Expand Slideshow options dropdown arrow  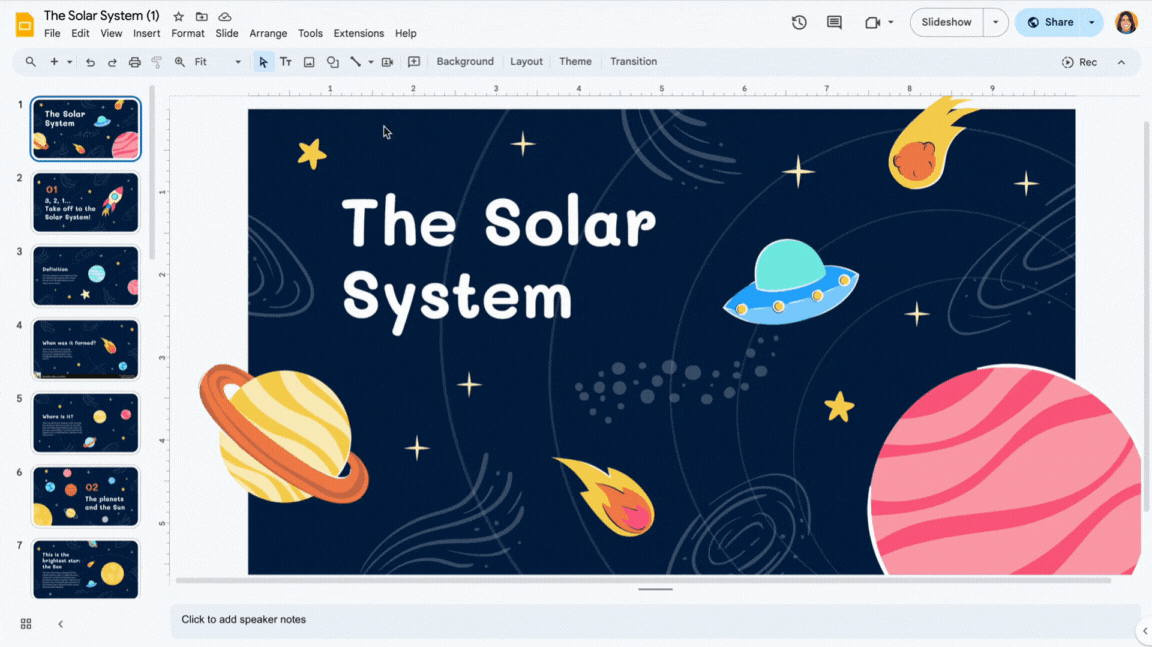click(x=996, y=23)
